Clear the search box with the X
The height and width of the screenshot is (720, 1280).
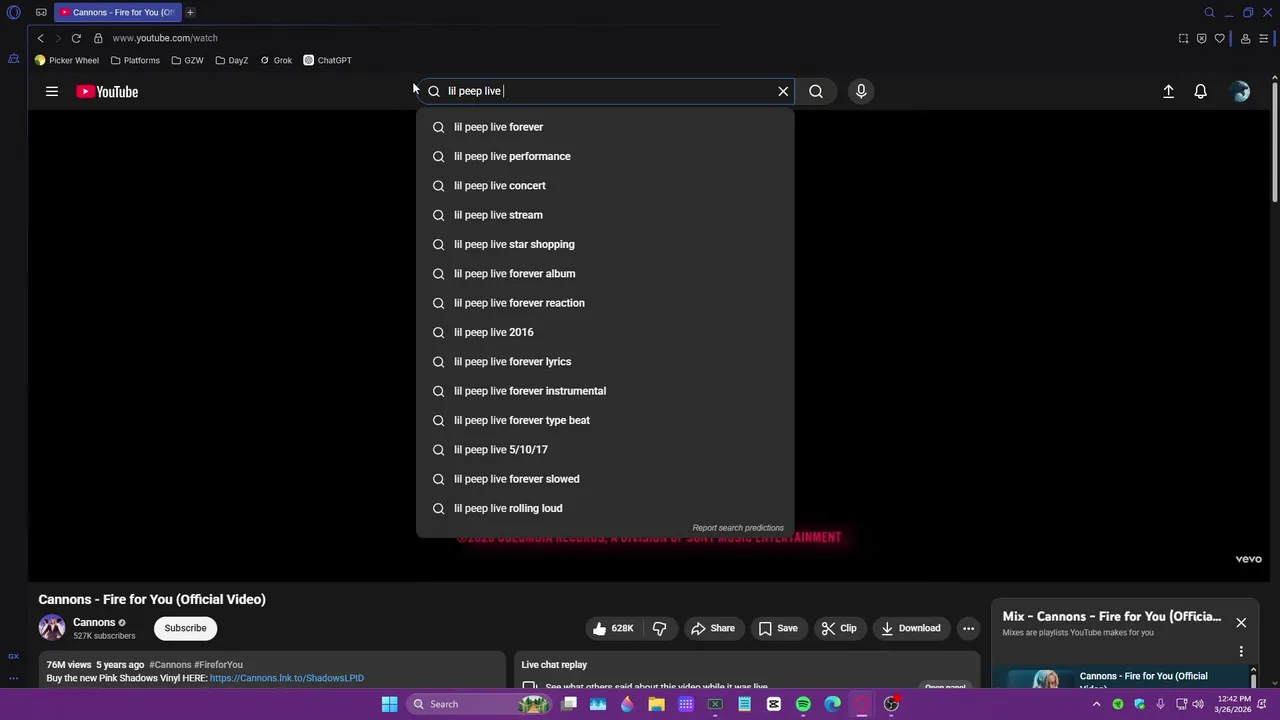(x=783, y=91)
